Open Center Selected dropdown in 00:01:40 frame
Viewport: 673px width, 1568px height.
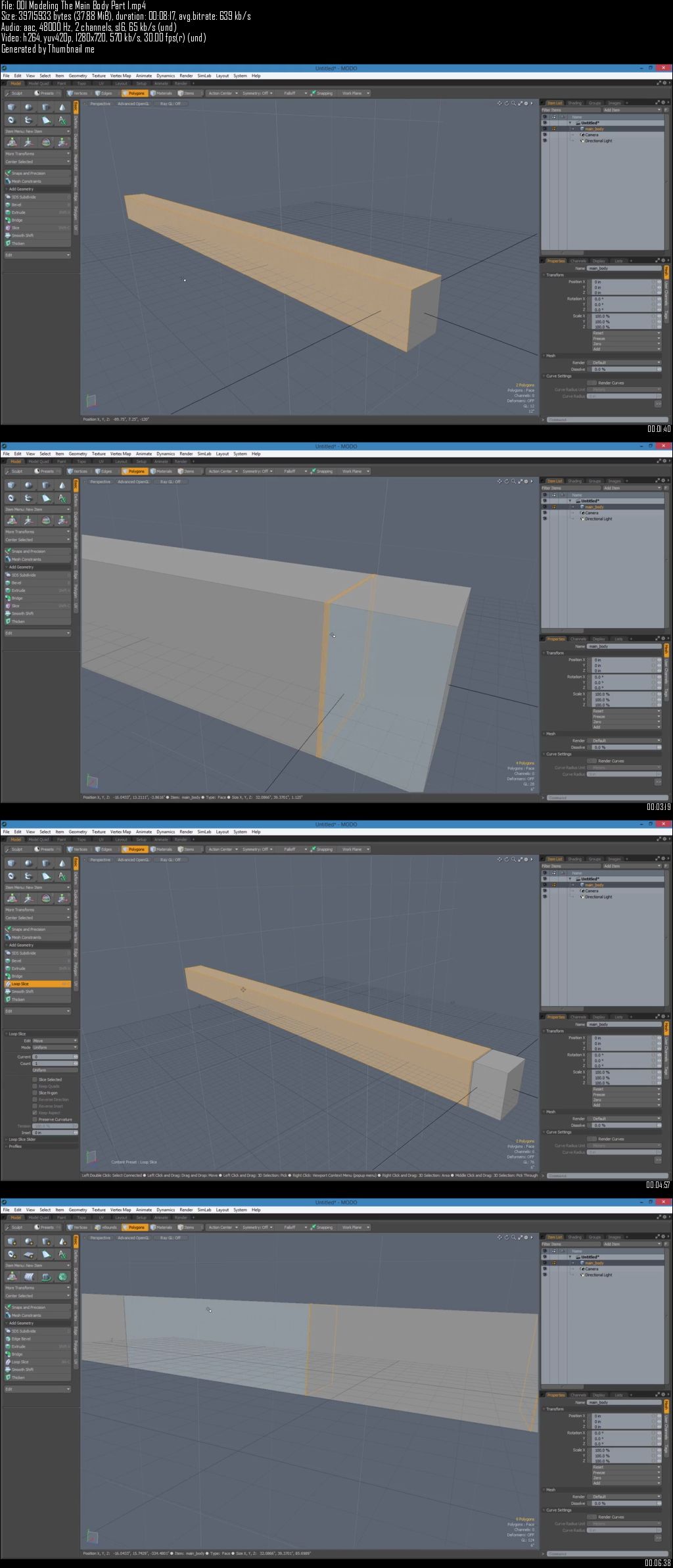tap(37, 162)
